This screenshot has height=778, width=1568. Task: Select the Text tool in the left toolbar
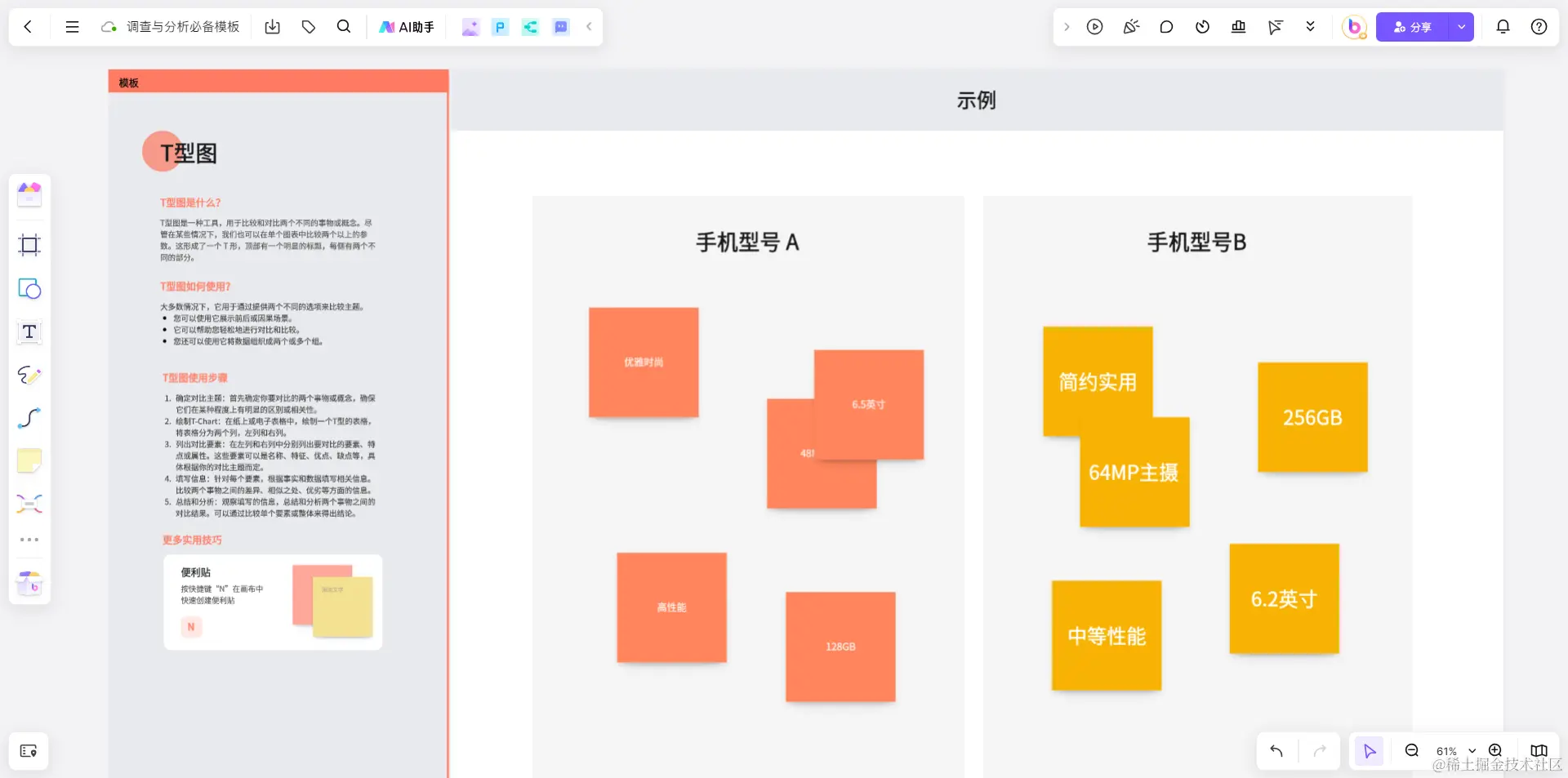click(x=29, y=332)
